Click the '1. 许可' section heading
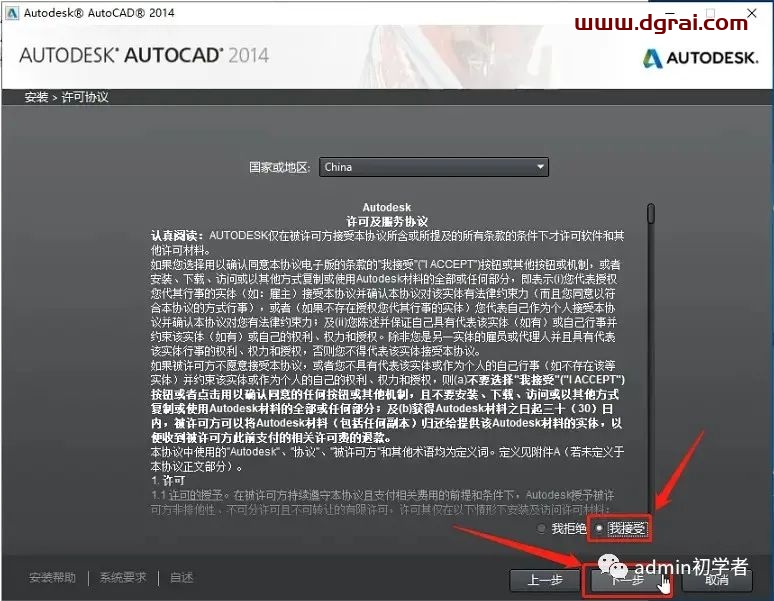The image size is (774, 601). coord(168,481)
